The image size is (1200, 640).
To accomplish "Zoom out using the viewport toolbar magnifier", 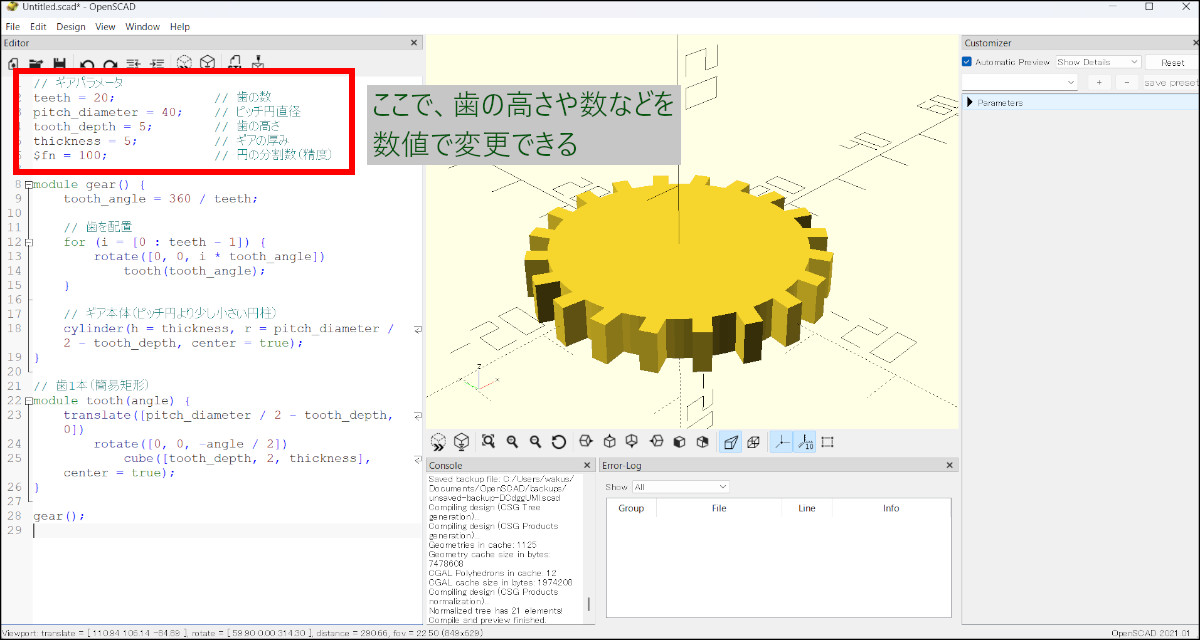I will [x=536, y=442].
